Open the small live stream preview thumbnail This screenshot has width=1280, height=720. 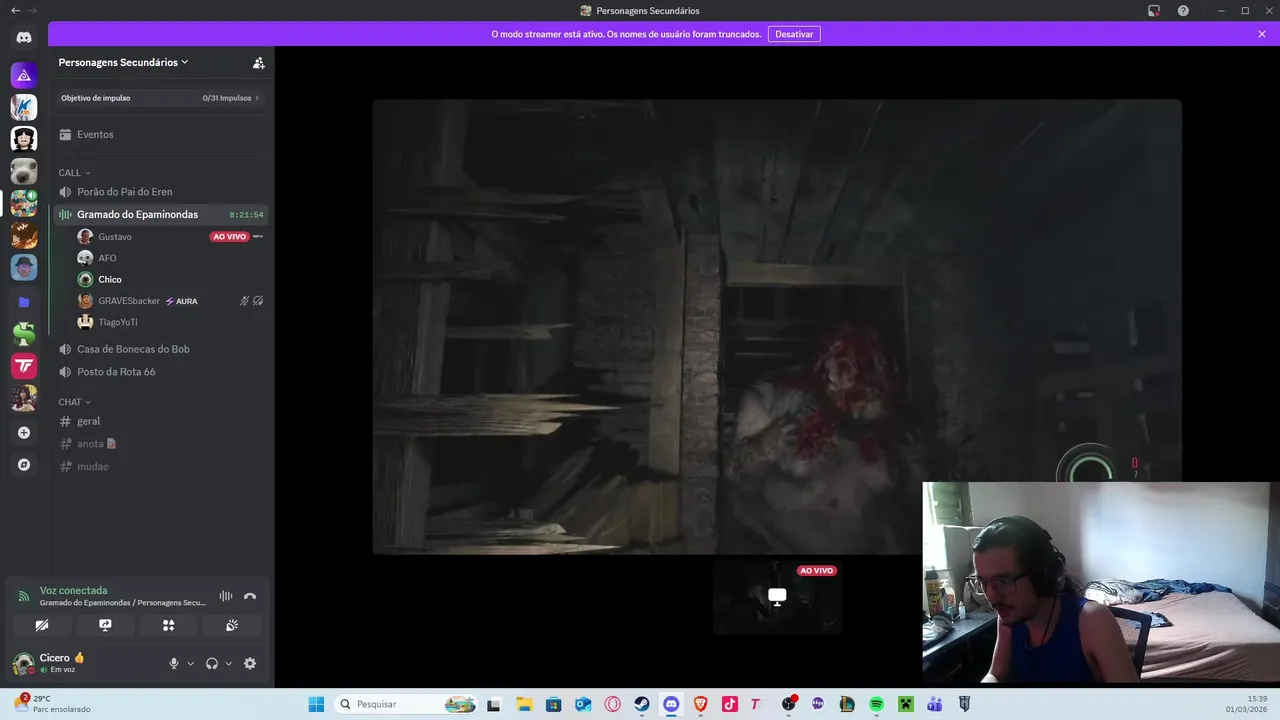click(777, 596)
